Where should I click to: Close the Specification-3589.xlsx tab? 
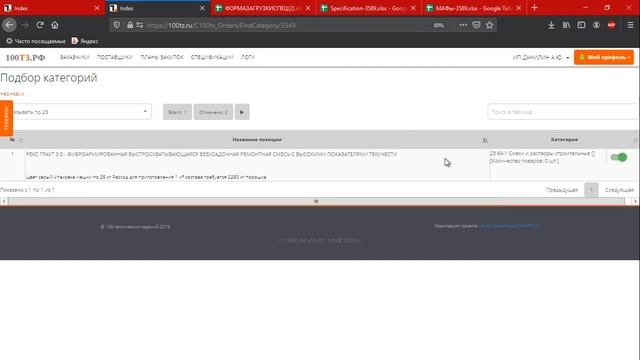(413, 8)
